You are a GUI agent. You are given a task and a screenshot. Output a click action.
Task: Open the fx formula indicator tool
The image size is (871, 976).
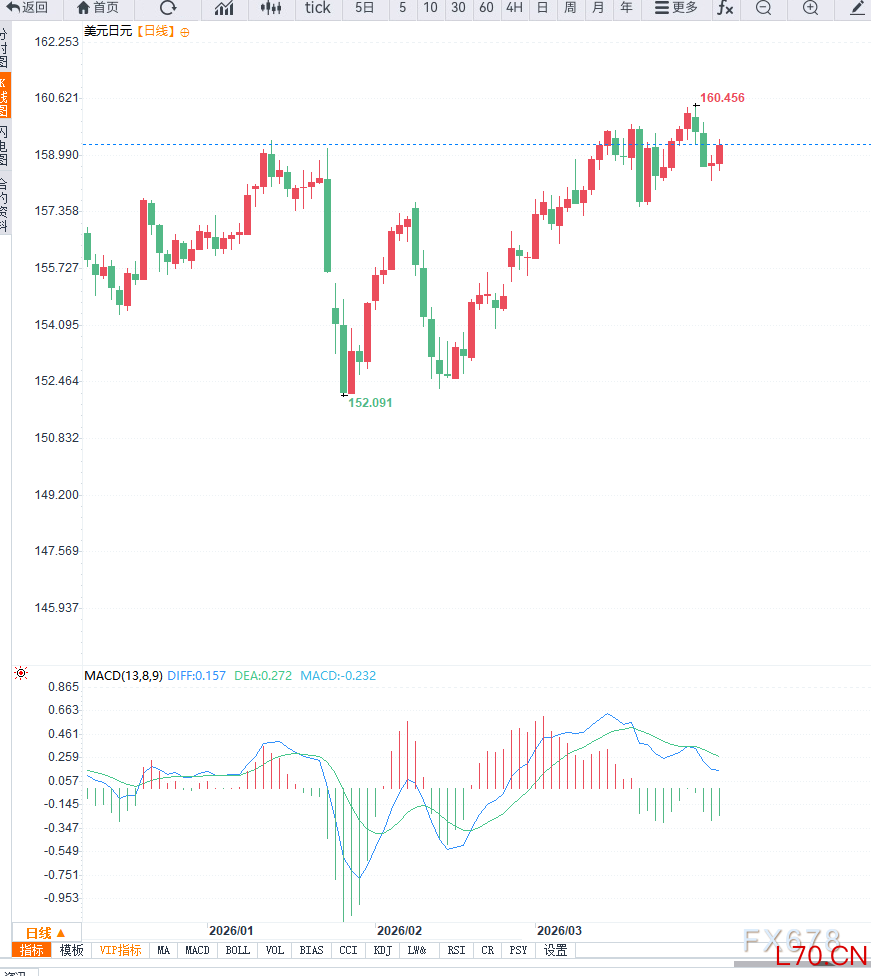(x=724, y=8)
